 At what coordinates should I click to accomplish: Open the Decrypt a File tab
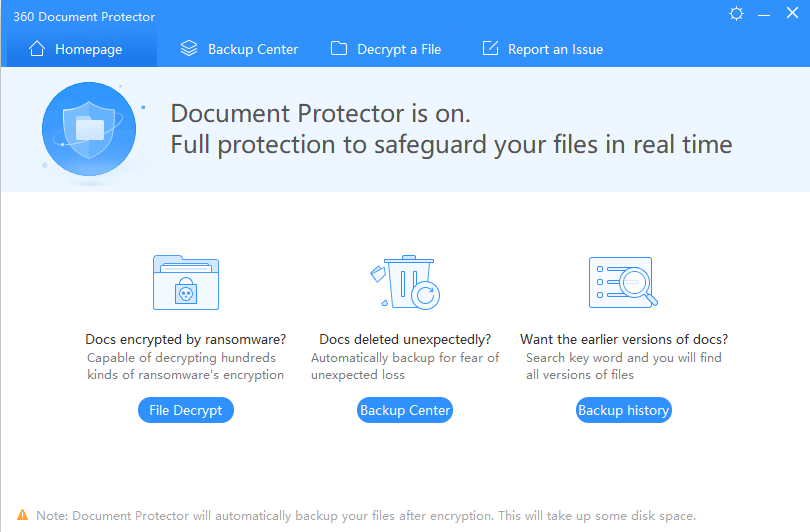point(398,49)
